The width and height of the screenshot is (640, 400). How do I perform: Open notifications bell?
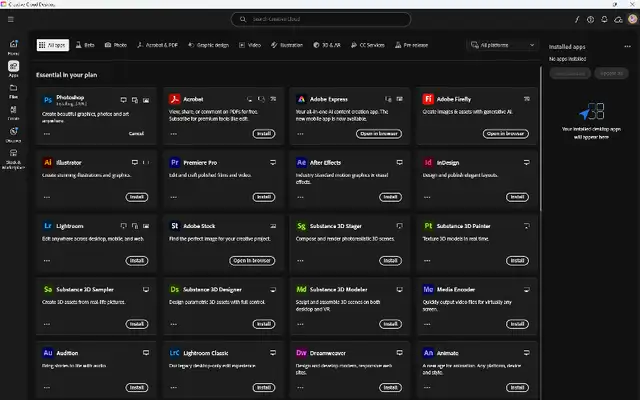[x=604, y=19]
